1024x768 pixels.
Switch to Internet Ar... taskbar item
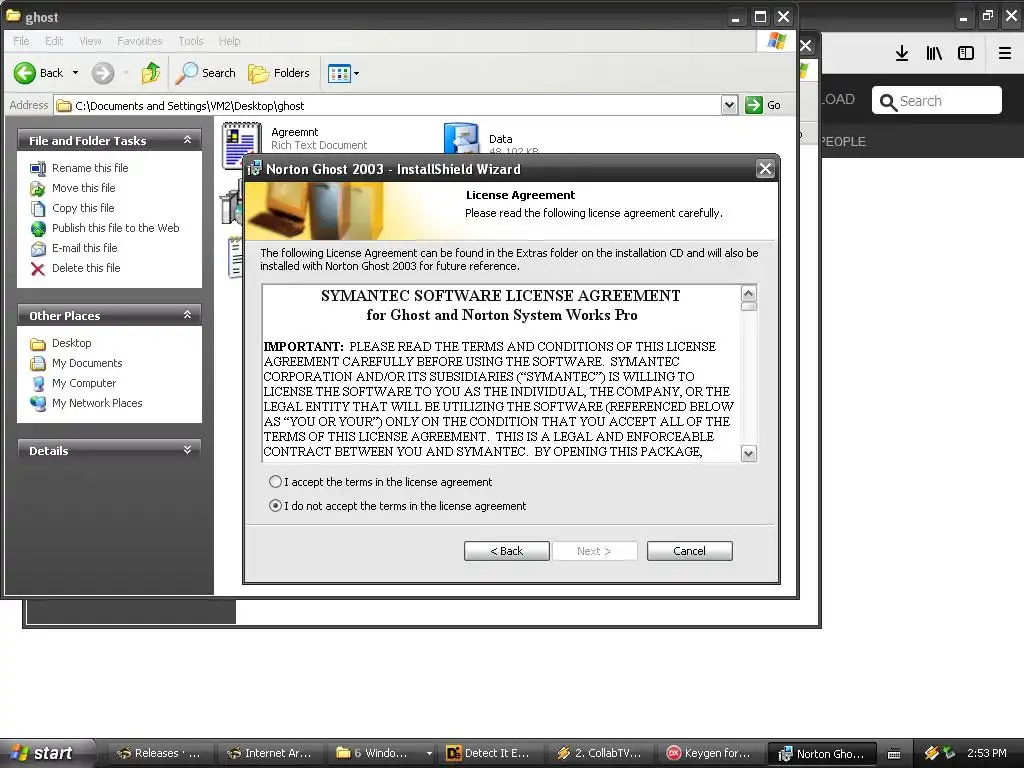pyautogui.click(x=270, y=754)
